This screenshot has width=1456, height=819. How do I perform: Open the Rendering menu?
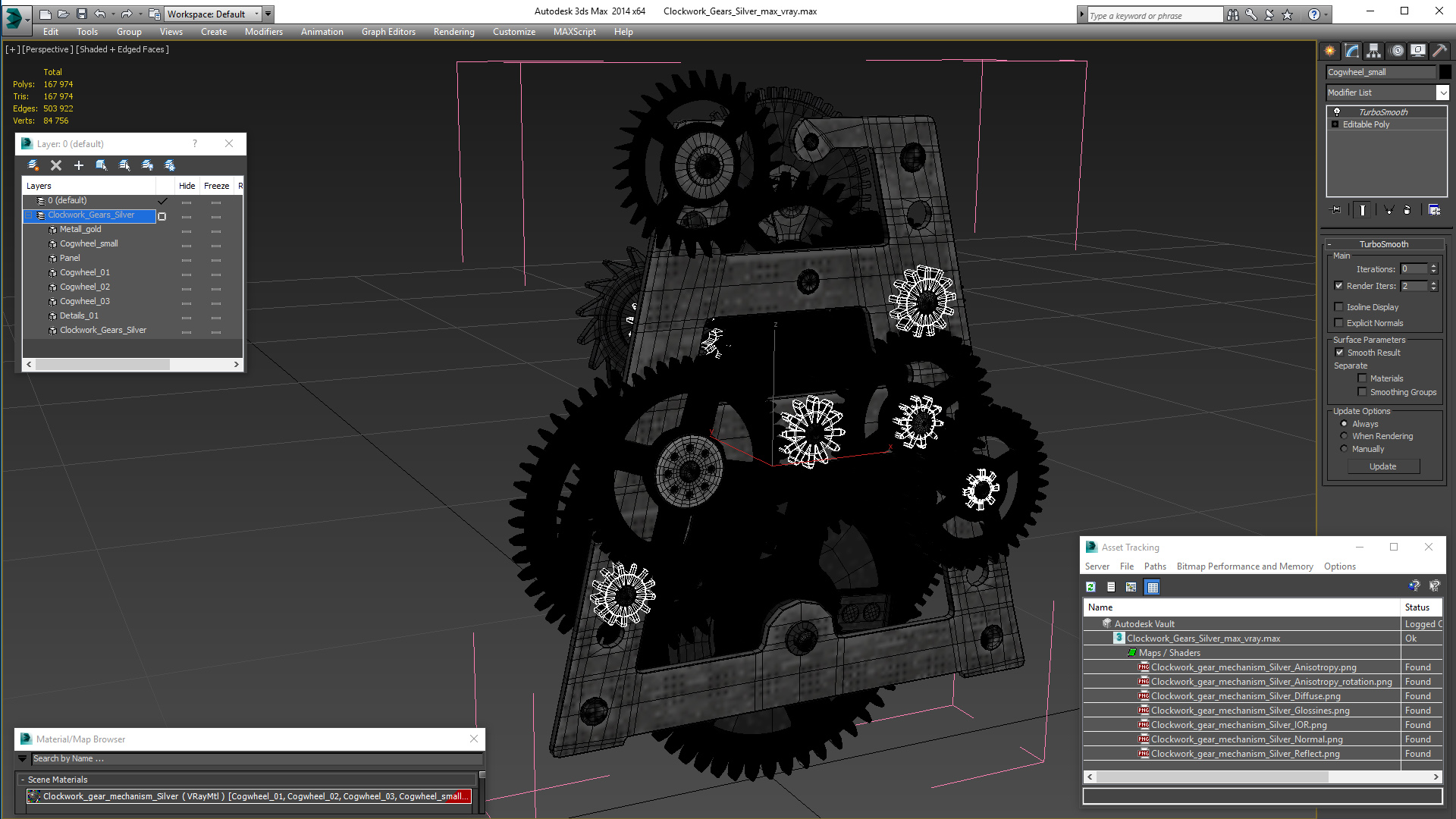pyautogui.click(x=453, y=32)
